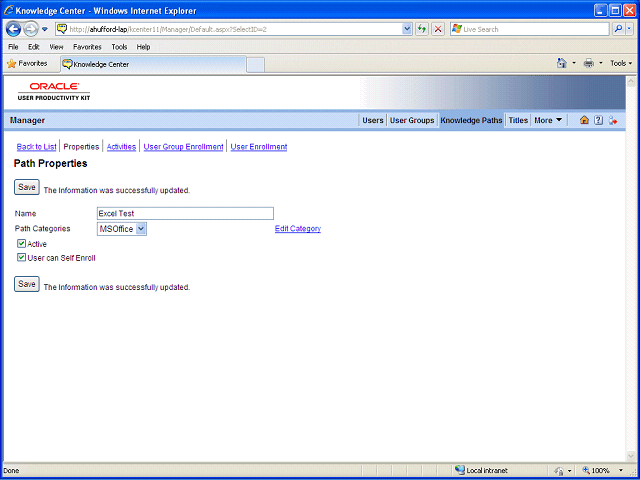Expand the address bar history dropdown
This screenshot has width=640, height=480.
point(407,29)
